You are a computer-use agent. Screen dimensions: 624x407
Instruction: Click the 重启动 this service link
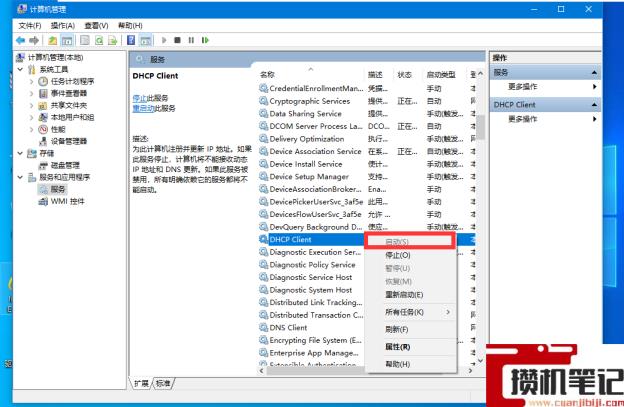click(x=143, y=108)
